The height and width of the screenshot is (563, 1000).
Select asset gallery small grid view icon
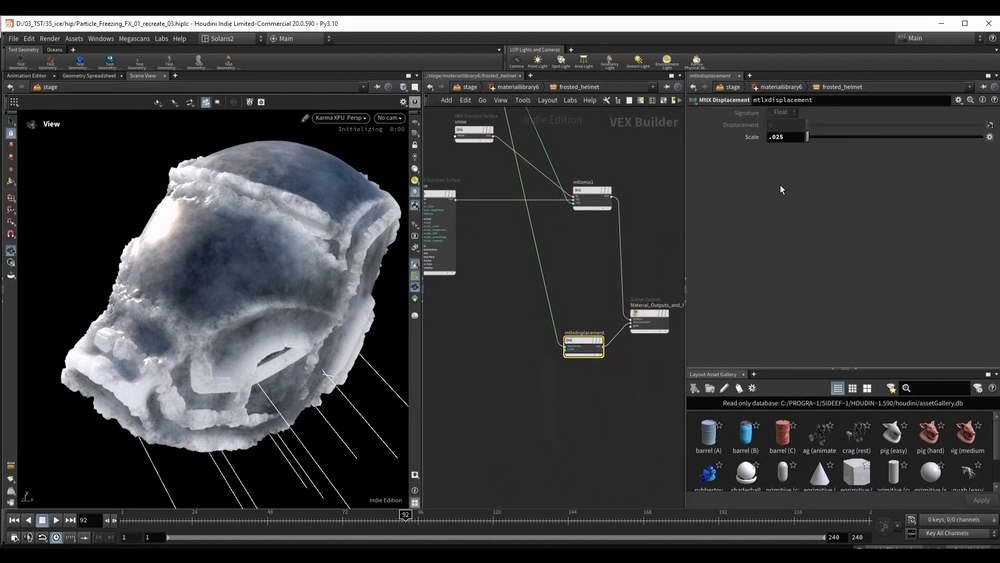pos(852,388)
